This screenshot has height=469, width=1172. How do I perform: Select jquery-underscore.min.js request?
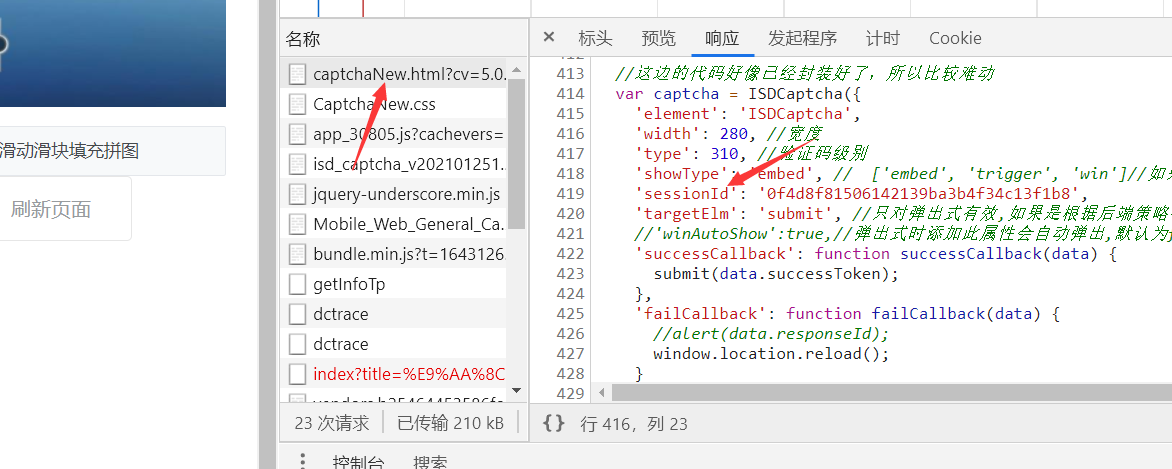click(x=394, y=194)
